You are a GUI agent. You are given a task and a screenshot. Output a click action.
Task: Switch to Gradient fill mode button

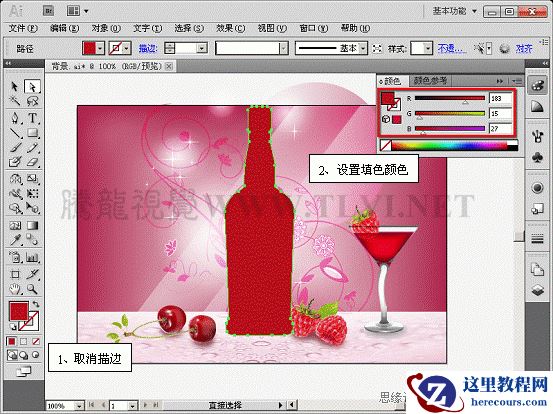point(24,341)
